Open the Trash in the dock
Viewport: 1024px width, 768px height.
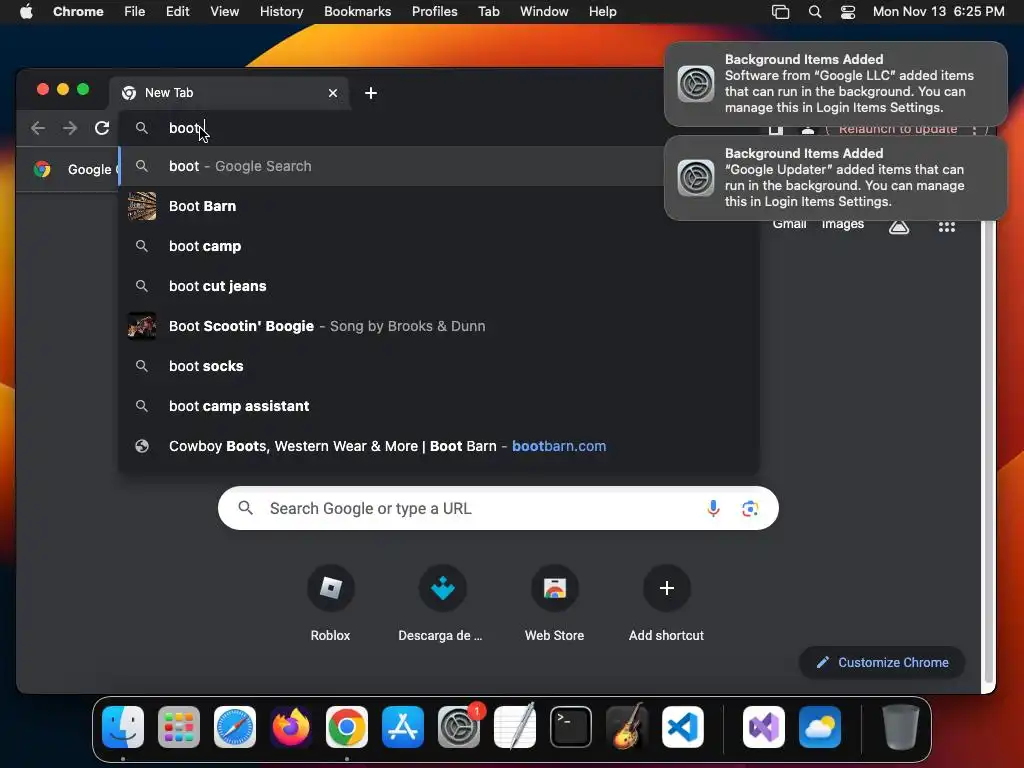[x=901, y=727]
